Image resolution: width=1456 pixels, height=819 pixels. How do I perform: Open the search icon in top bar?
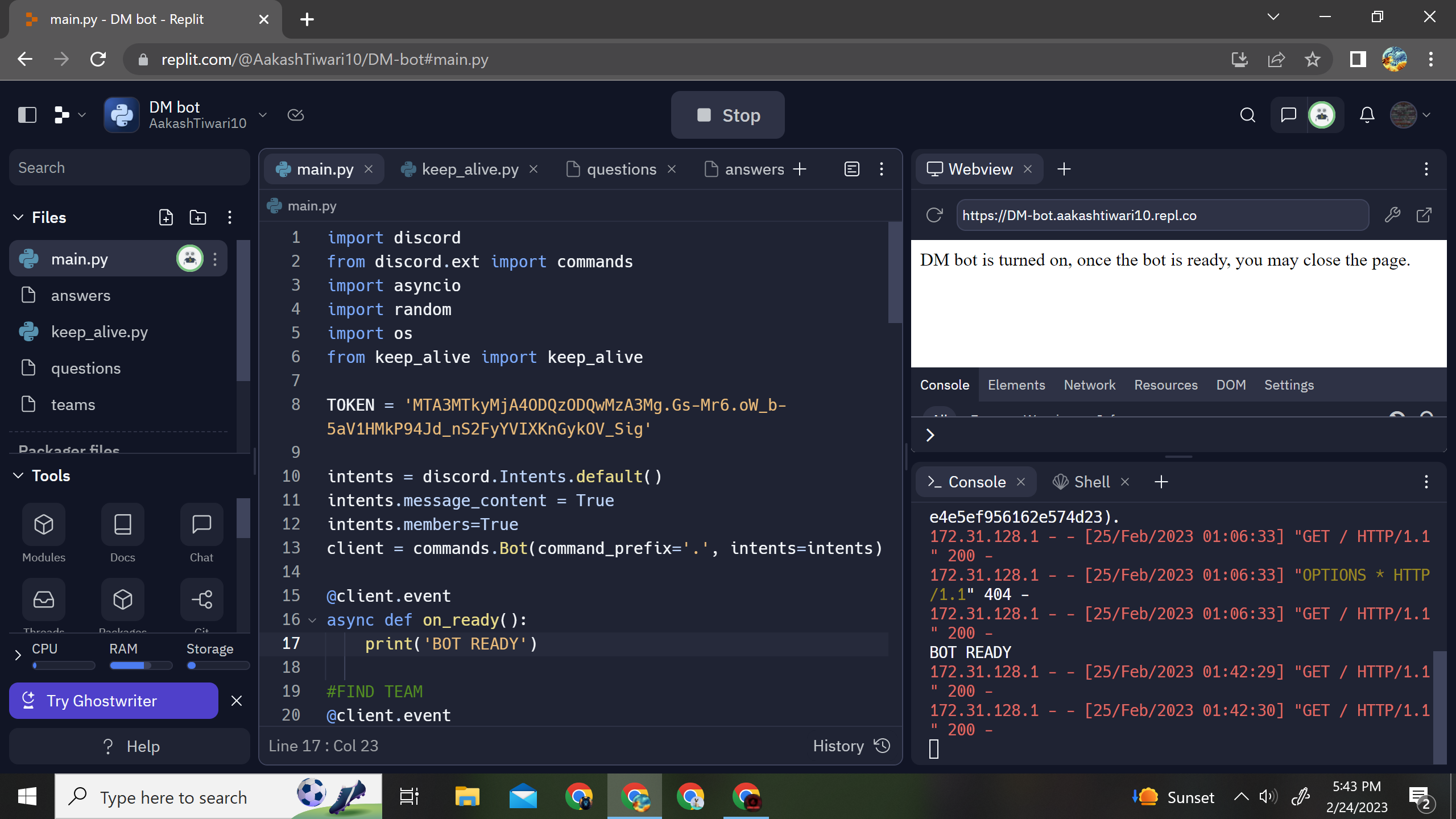(x=1247, y=115)
